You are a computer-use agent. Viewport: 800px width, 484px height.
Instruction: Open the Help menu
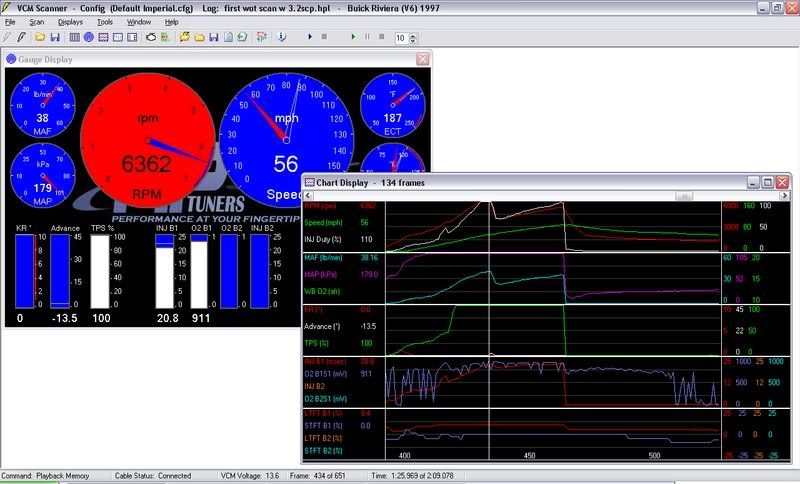(171, 22)
